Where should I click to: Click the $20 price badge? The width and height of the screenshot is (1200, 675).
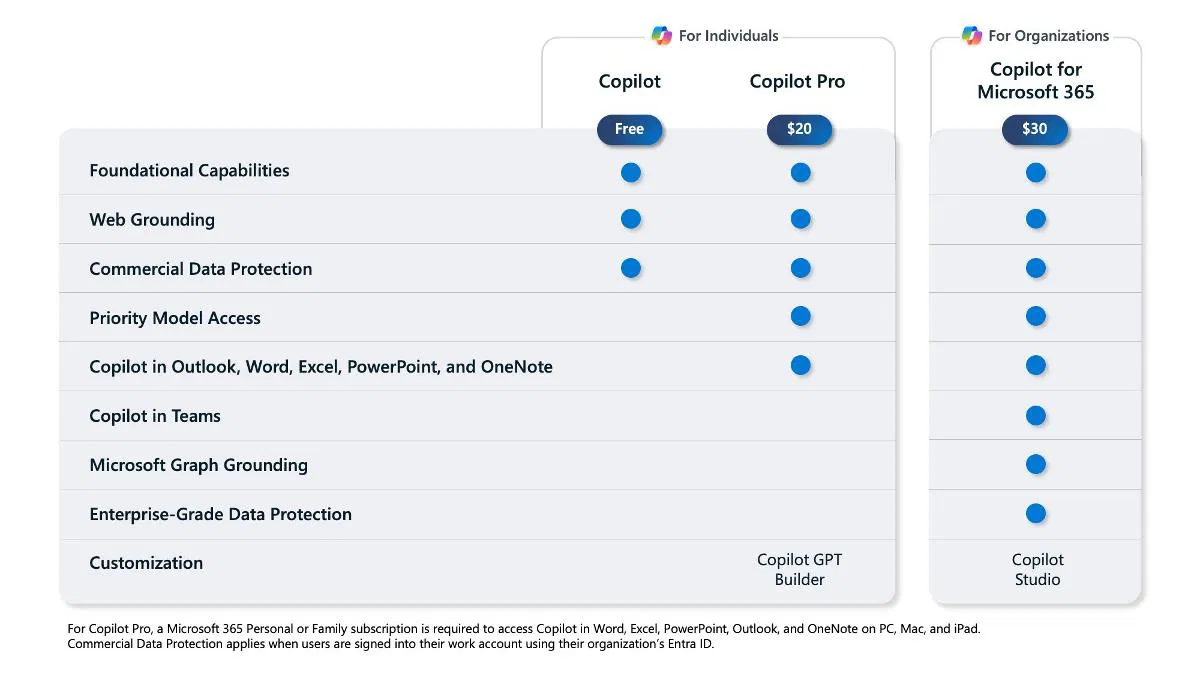click(799, 129)
